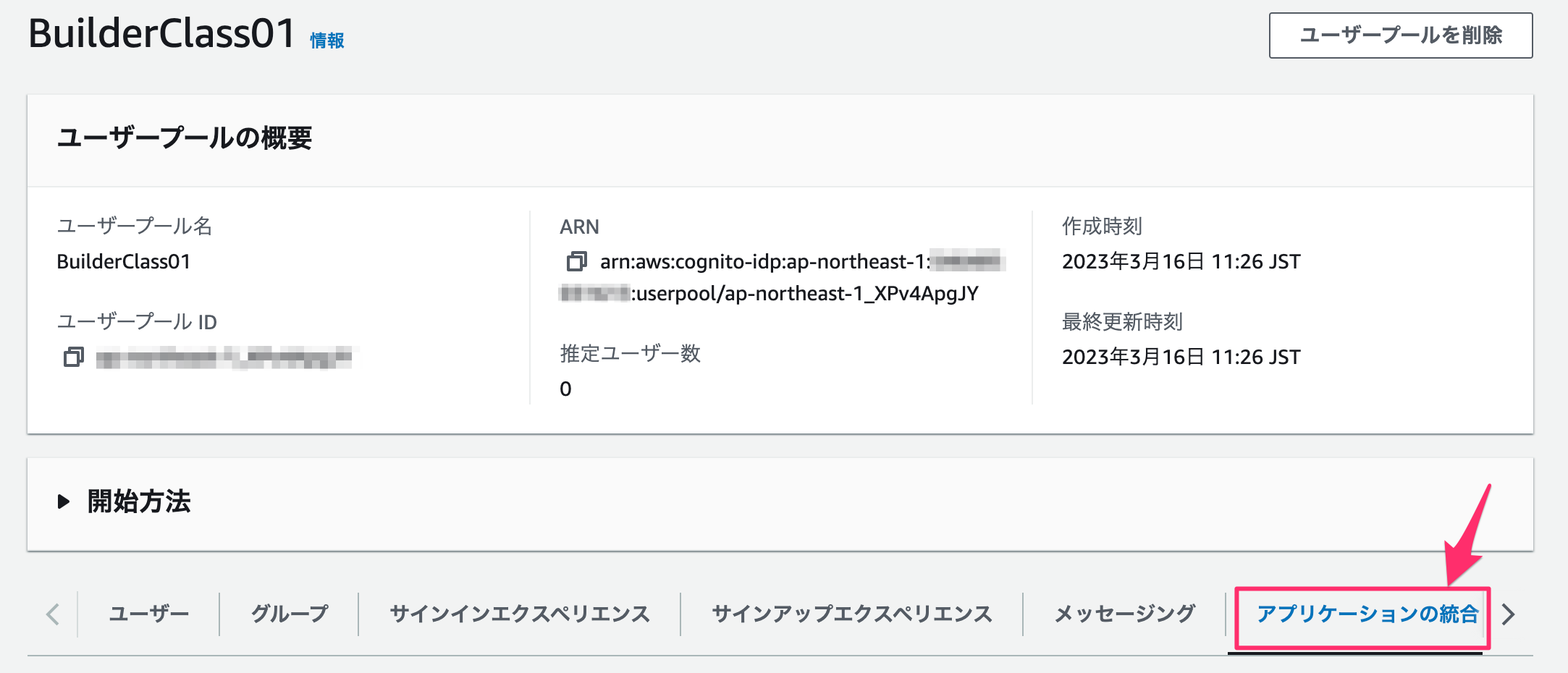Click the userpool/ap-northeast-1_XPv4ApgJY text

point(807,293)
